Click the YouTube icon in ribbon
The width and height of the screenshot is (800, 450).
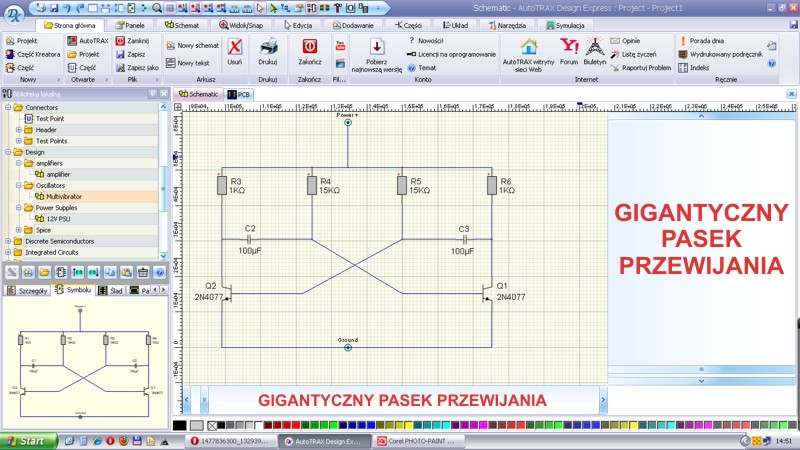coord(340,45)
